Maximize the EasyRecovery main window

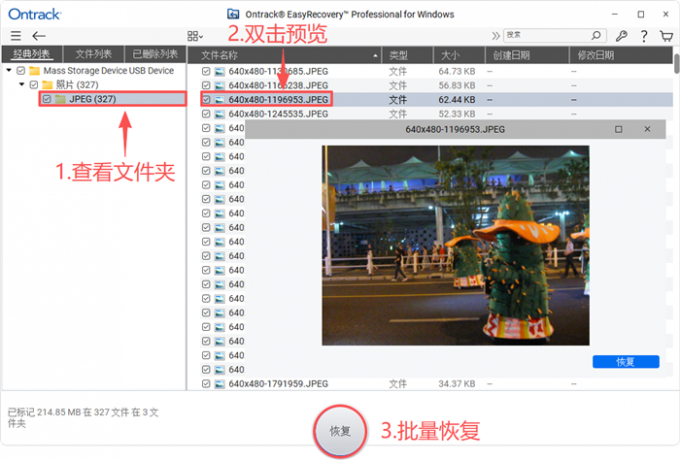pos(641,14)
